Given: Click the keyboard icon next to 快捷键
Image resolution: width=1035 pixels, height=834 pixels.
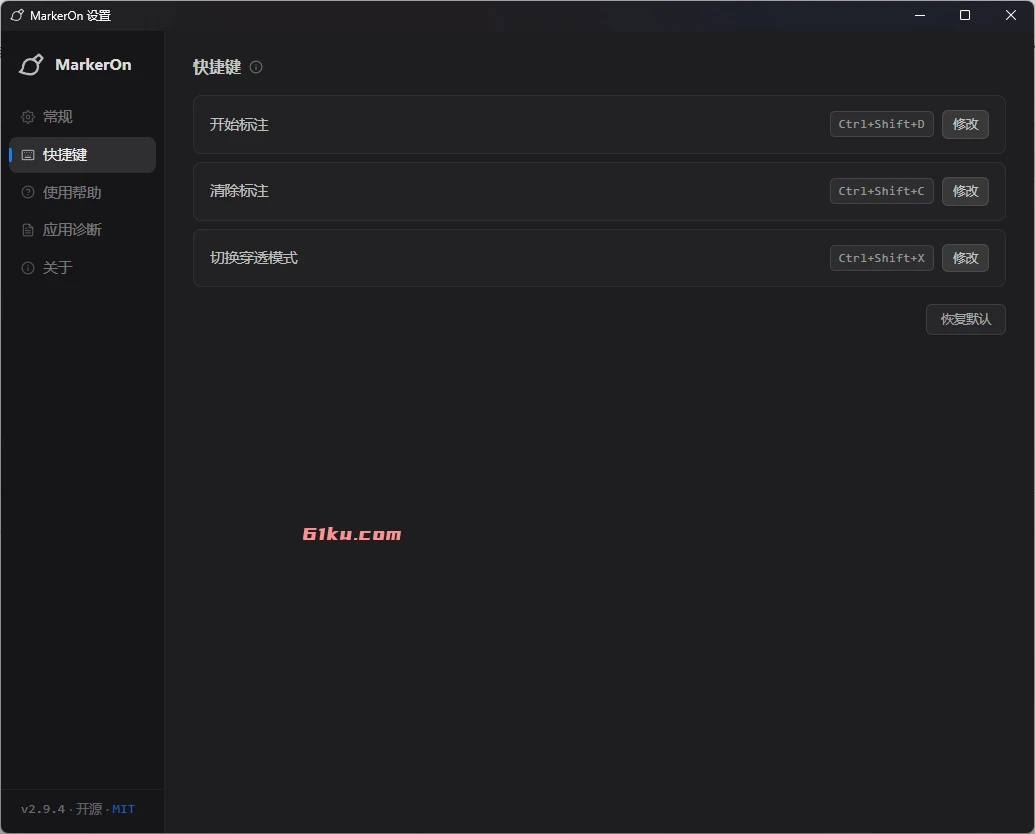Looking at the screenshot, I should (x=28, y=155).
